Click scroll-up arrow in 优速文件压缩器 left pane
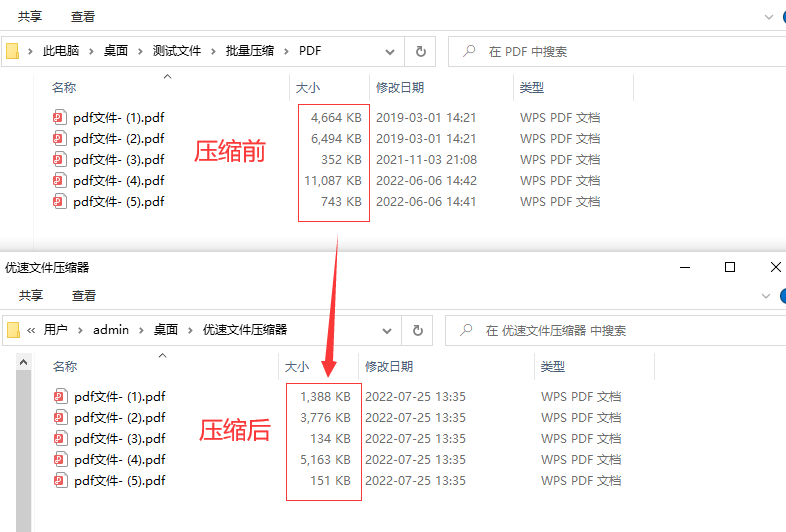 [x=24, y=362]
